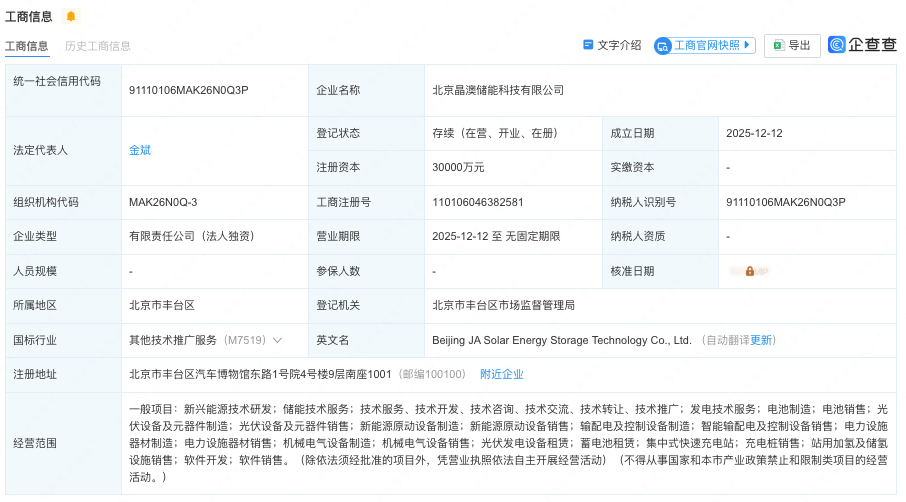Click the lock icon in 核准日期
Image resolution: width=906 pixels, height=502 pixels.
click(749, 271)
